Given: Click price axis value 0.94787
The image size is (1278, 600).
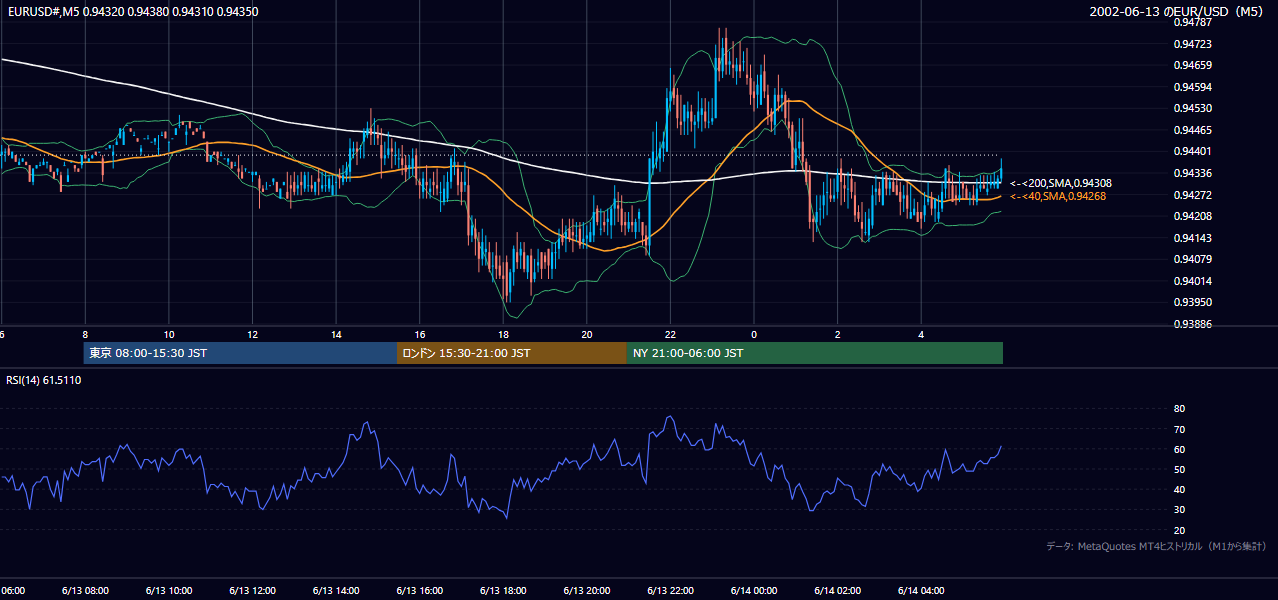Looking at the screenshot, I should click(x=1193, y=22).
